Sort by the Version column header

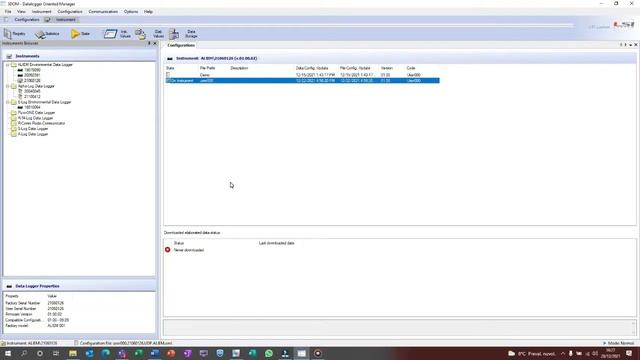pos(387,68)
